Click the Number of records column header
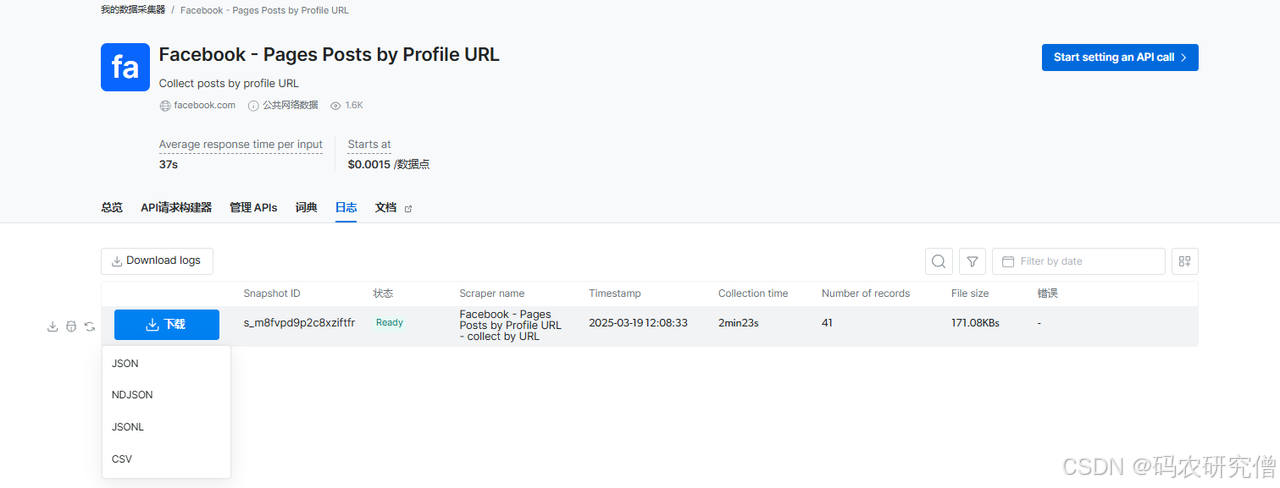Screen dimensions: 1280x488 coord(866,293)
